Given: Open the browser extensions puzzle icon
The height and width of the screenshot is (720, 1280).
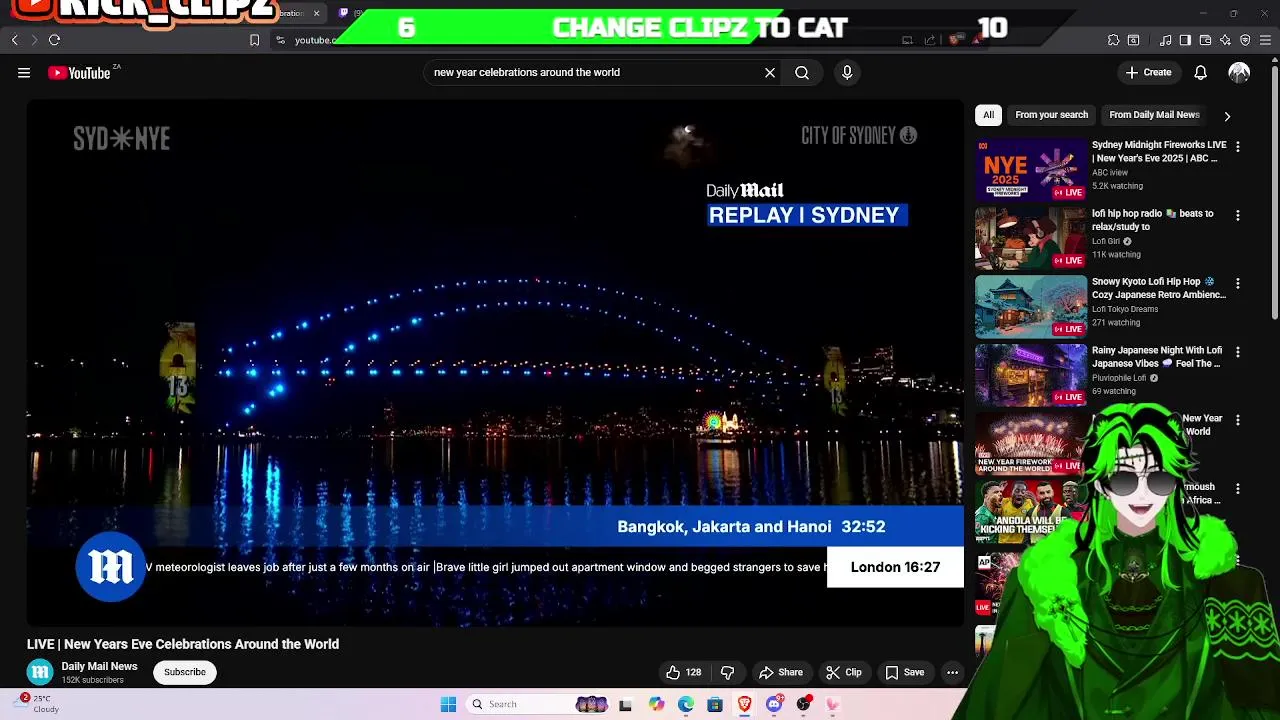Looking at the screenshot, I should [1113, 40].
